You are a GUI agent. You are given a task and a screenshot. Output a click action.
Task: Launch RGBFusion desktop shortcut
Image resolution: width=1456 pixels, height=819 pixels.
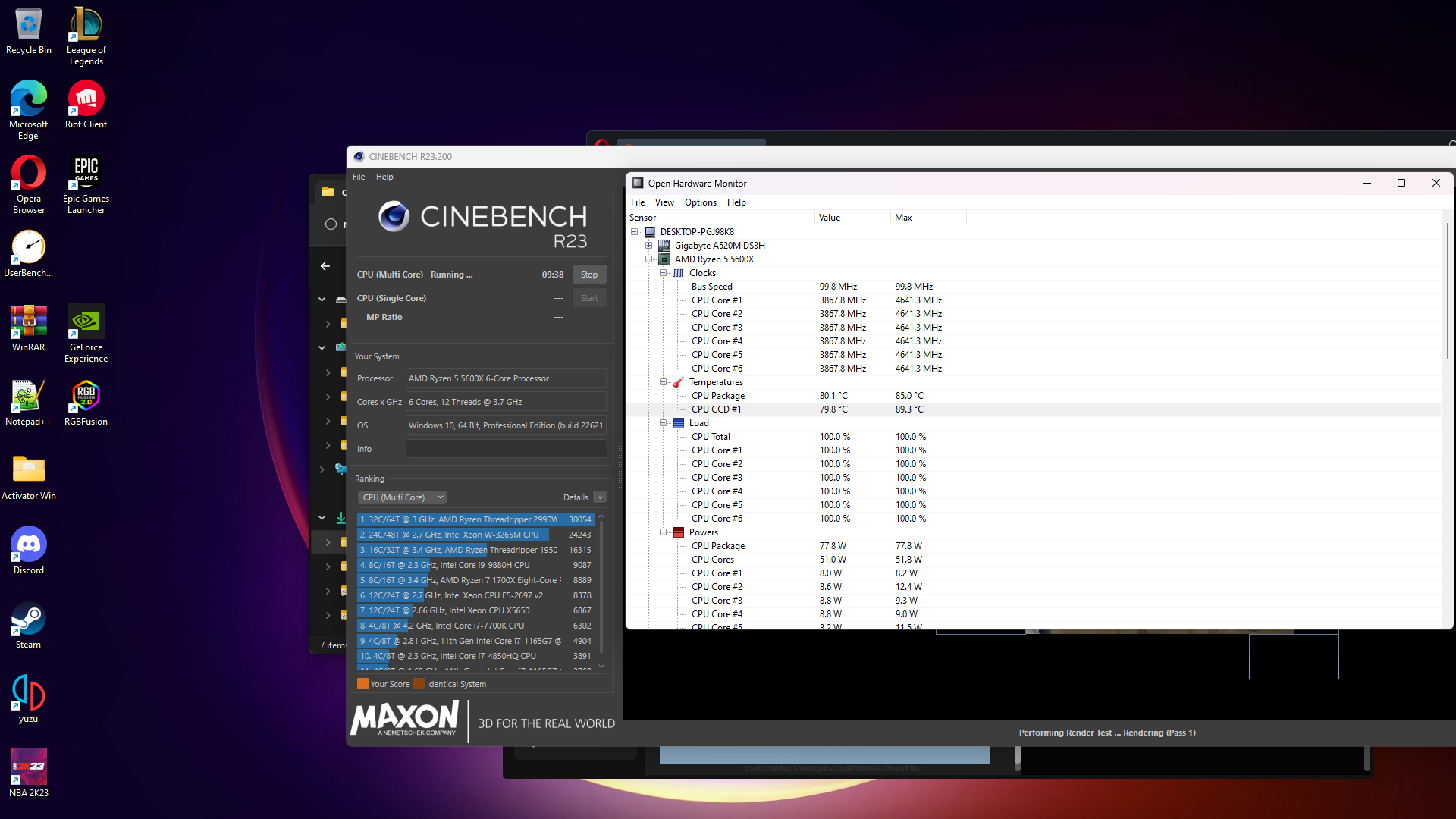coord(86,402)
